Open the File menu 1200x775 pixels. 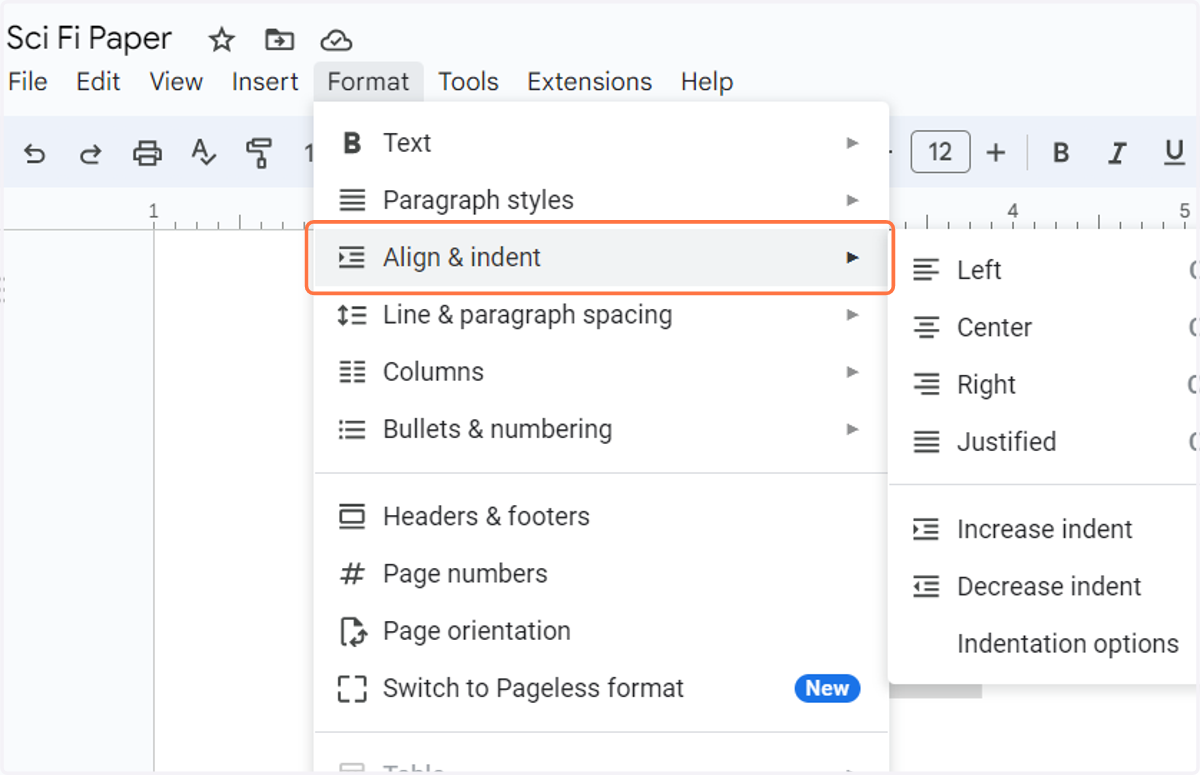pyautogui.click(x=28, y=82)
